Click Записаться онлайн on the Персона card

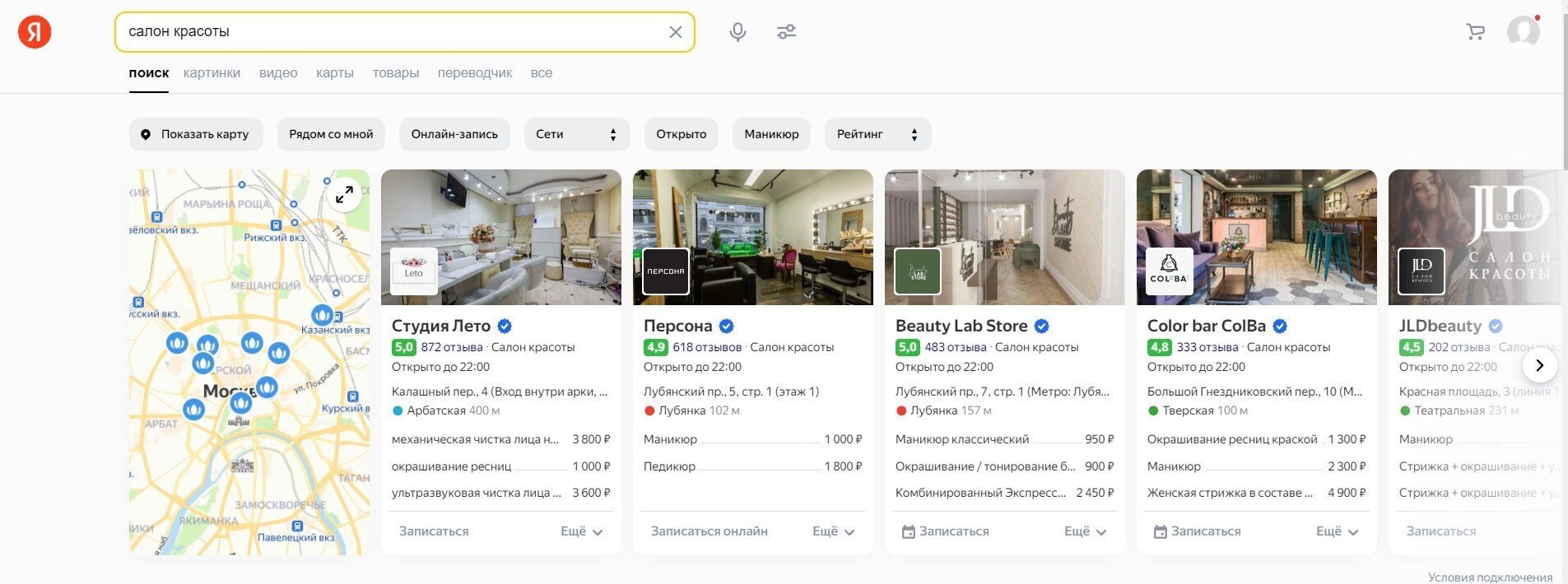point(709,531)
